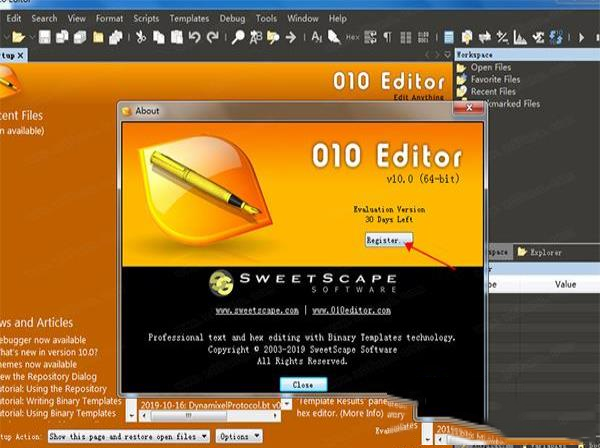Open 'View the Repository Dialog' link
Viewport: 600px width, 448px height.
point(48,377)
